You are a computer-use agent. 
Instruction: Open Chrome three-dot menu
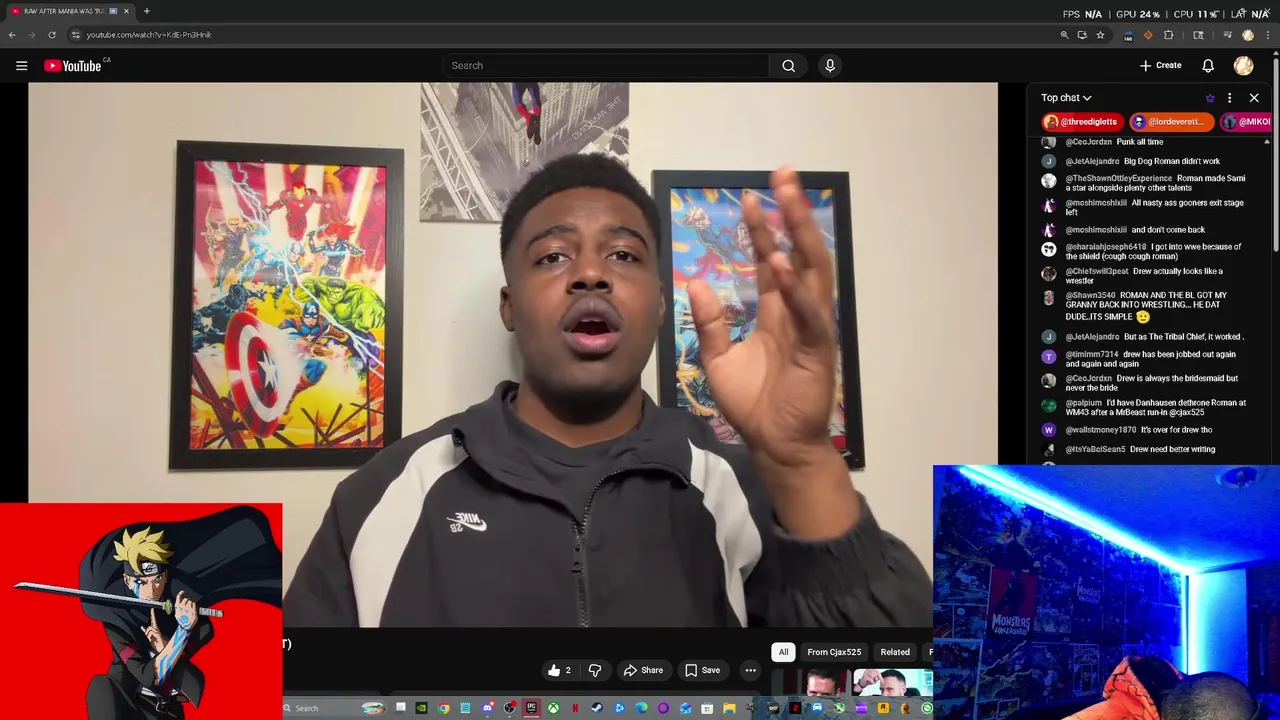pyautogui.click(x=1268, y=34)
